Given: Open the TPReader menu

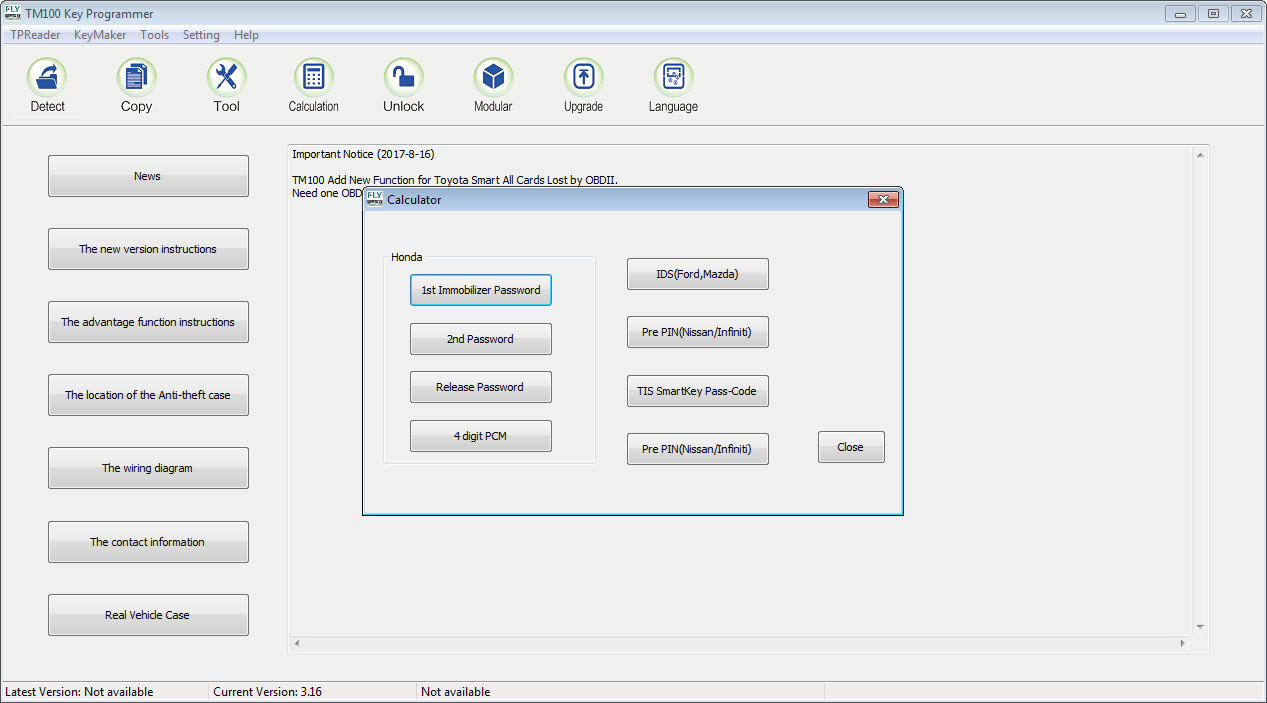Looking at the screenshot, I should point(35,35).
